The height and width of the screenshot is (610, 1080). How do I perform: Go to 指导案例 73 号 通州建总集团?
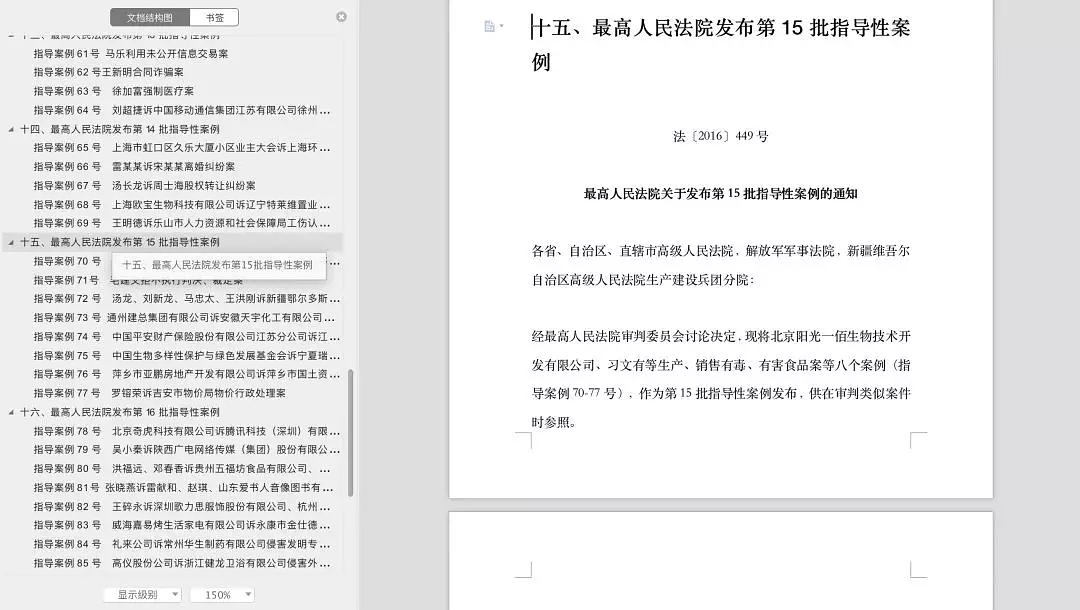[x=184, y=317]
